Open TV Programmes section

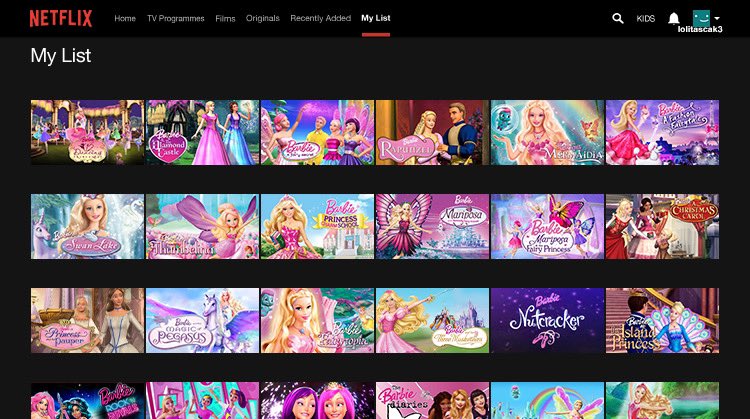point(176,18)
